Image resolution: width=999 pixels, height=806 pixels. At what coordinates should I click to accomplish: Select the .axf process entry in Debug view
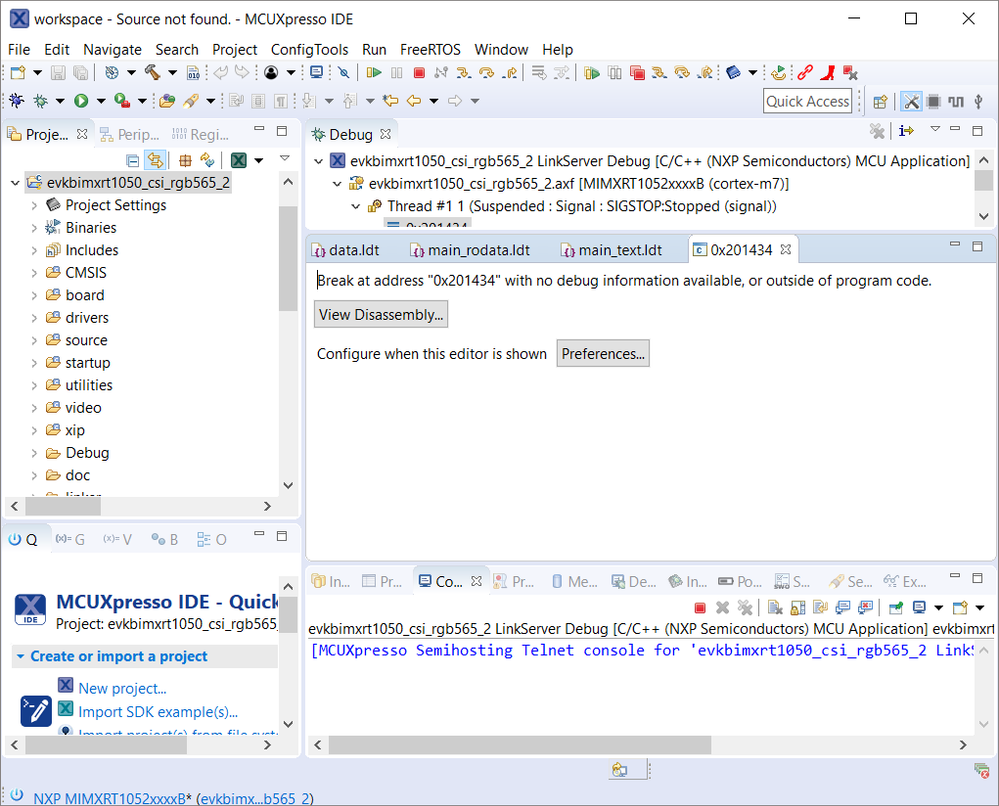[578, 184]
